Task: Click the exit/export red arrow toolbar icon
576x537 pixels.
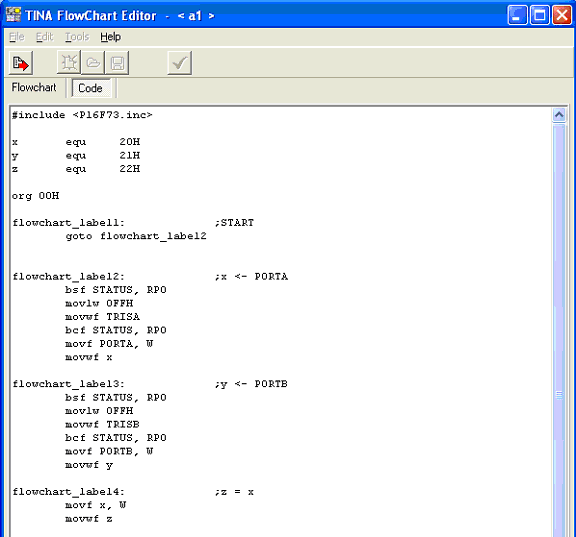Action: click(x=21, y=63)
